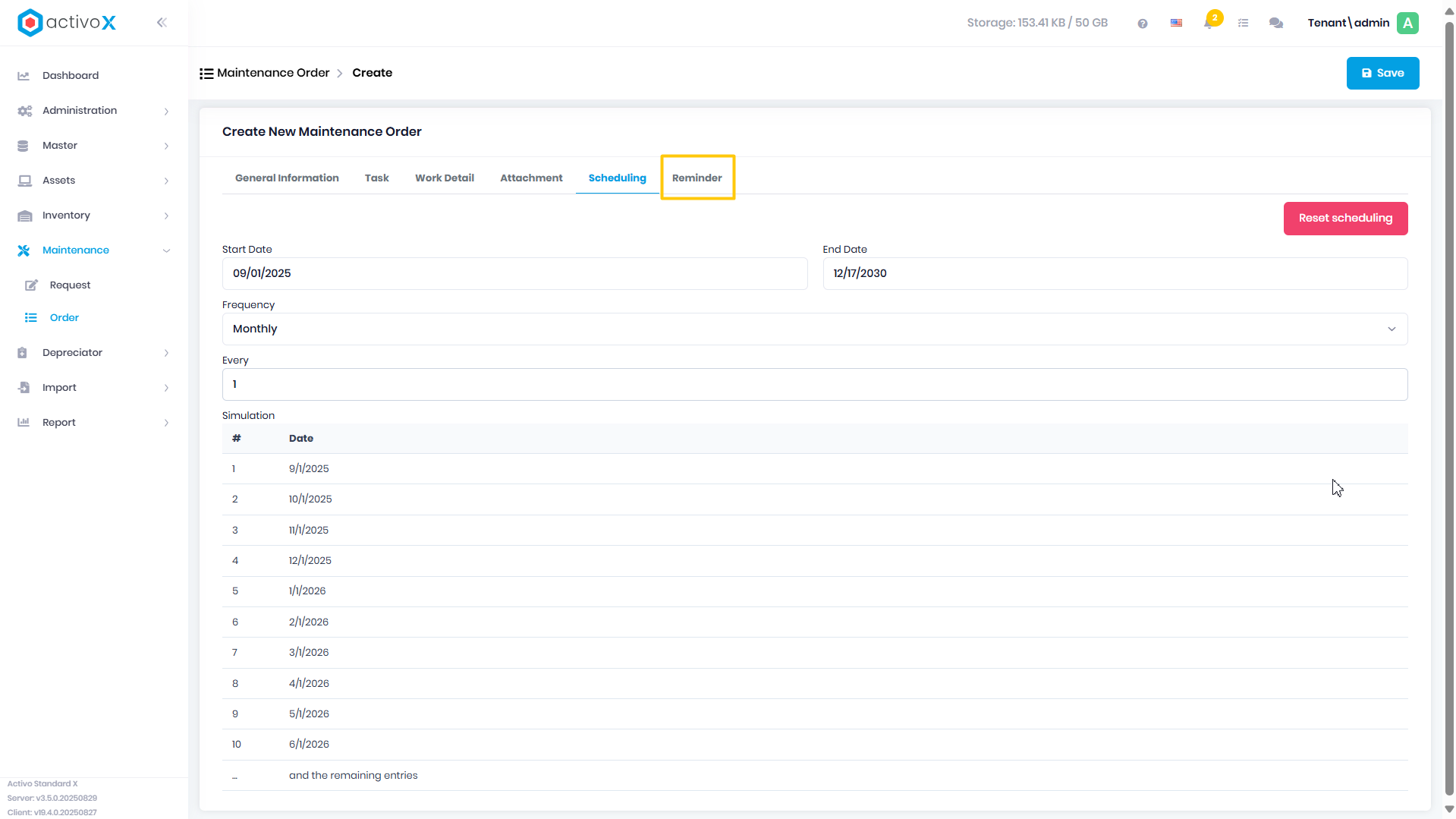The image size is (1456, 819).
Task: Click the Request edit icon
Action: [x=31, y=285]
